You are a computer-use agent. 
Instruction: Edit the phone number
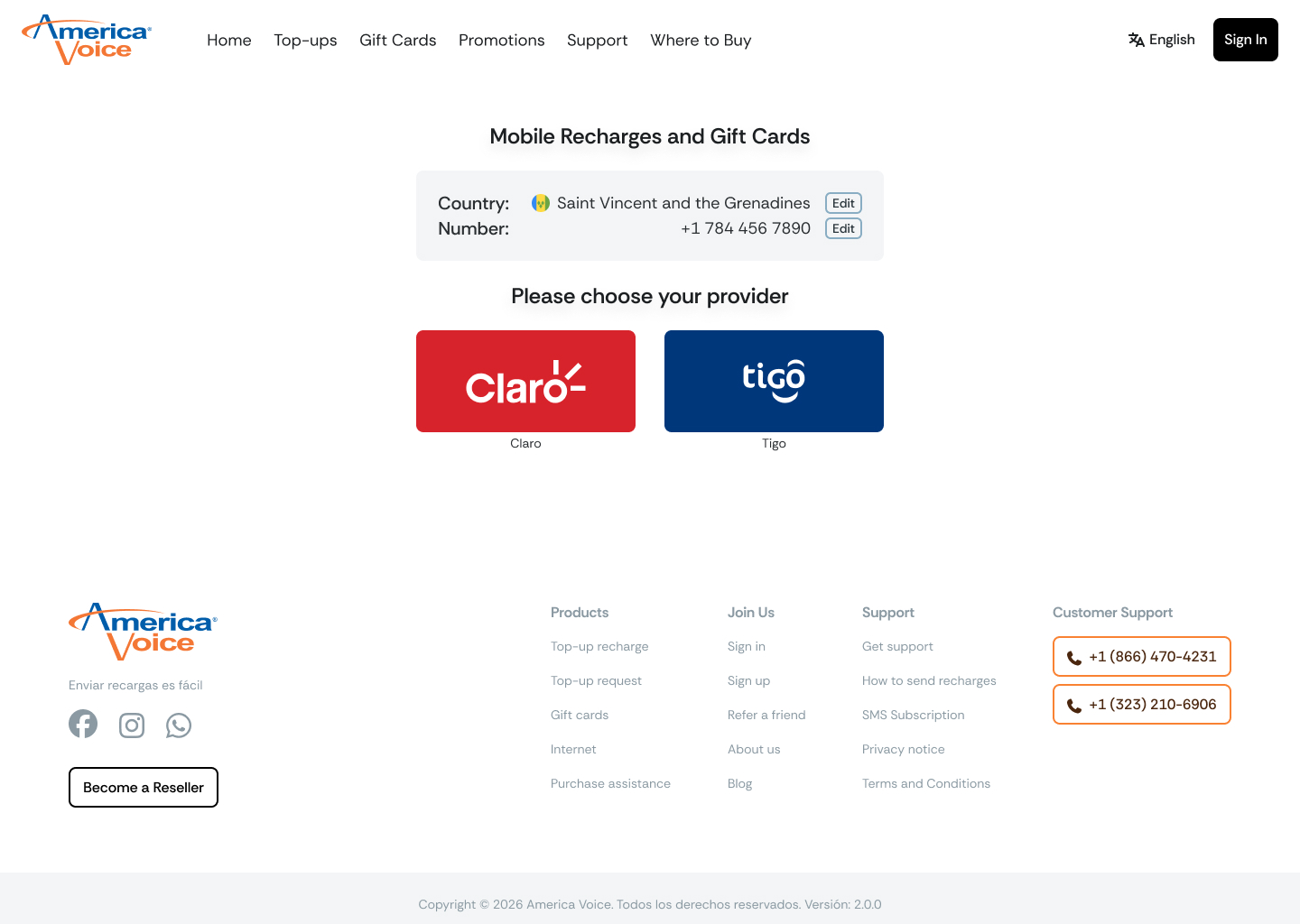point(843,228)
